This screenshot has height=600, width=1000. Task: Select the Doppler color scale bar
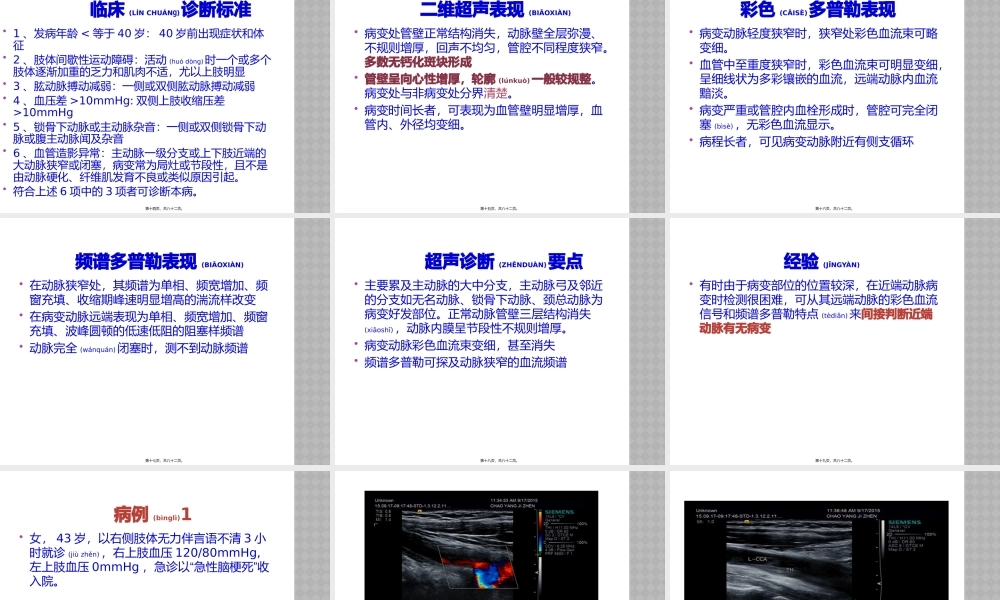click(540, 532)
